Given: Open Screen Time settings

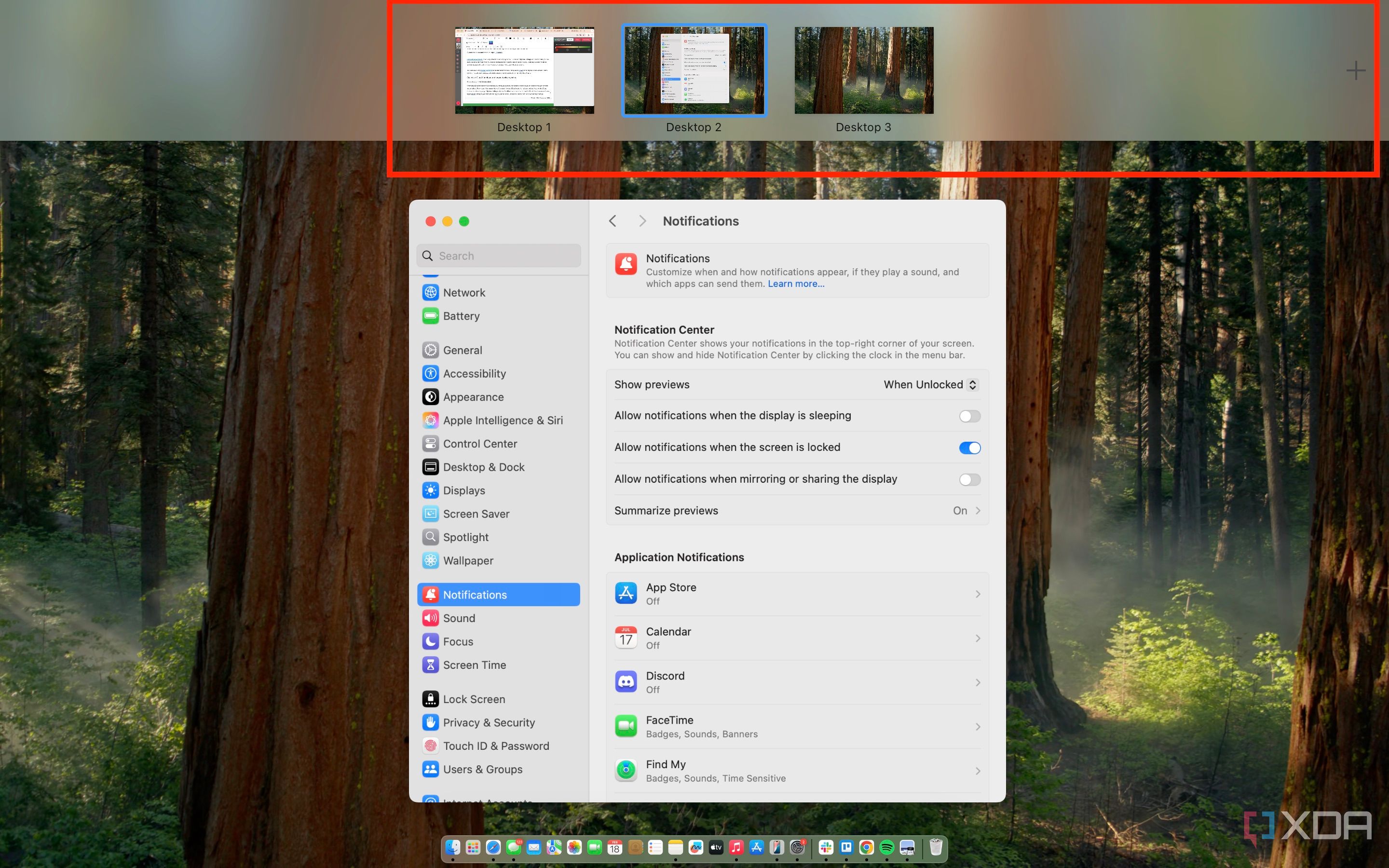Looking at the screenshot, I should point(498,665).
